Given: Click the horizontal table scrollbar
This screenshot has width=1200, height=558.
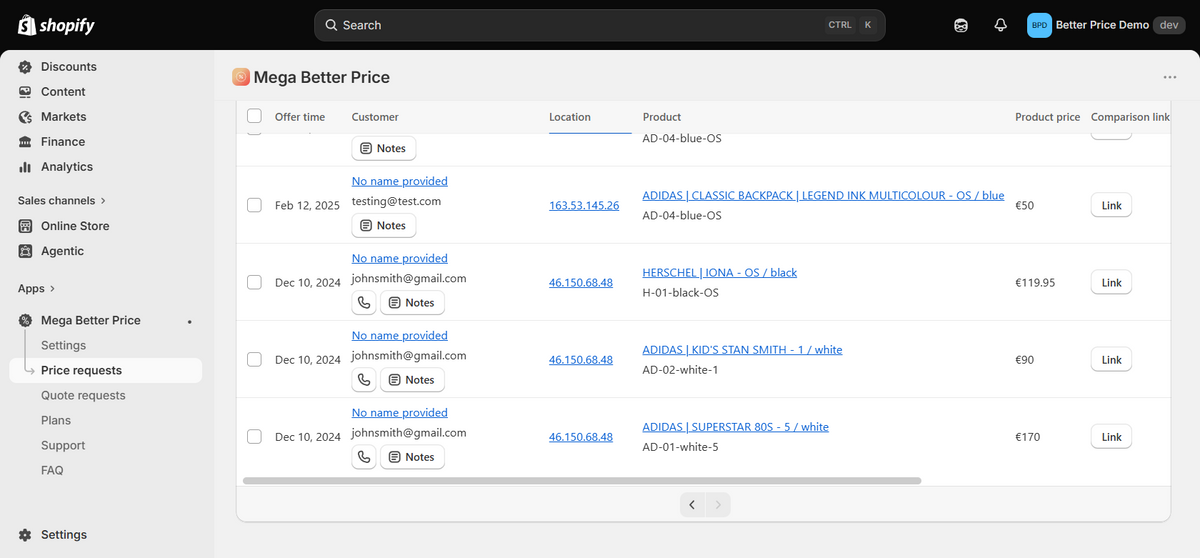Looking at the screenshot, I should coord(582,481).
